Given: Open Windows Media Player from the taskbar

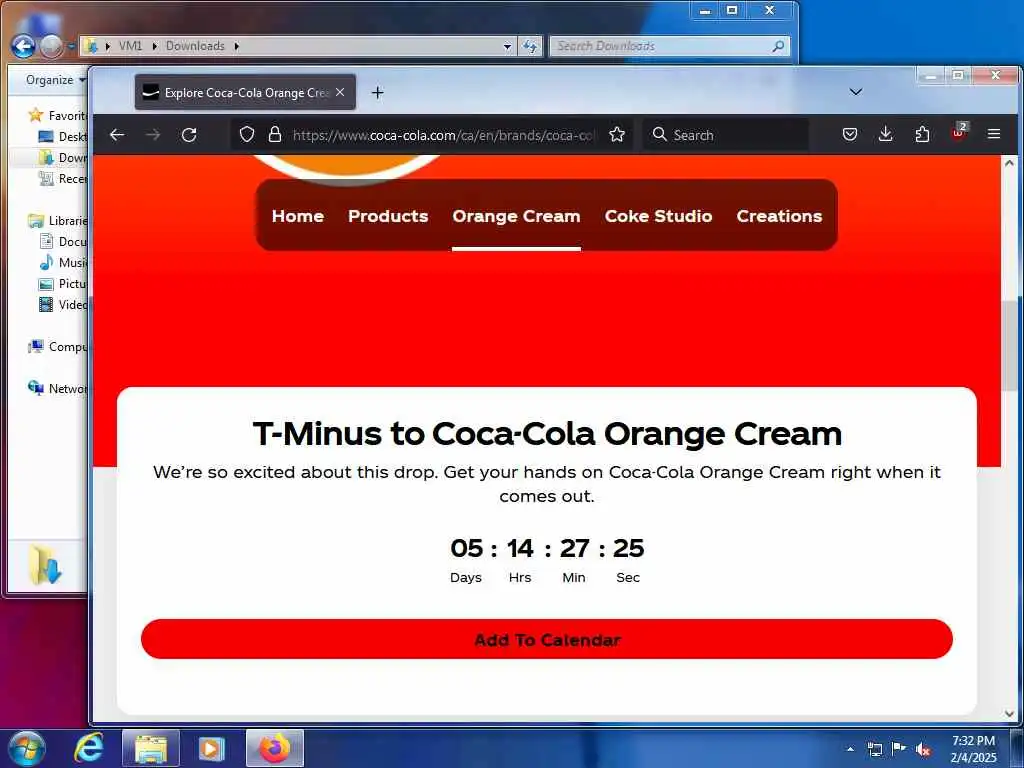Looking at the screenshot, I should tap(211, 748).
